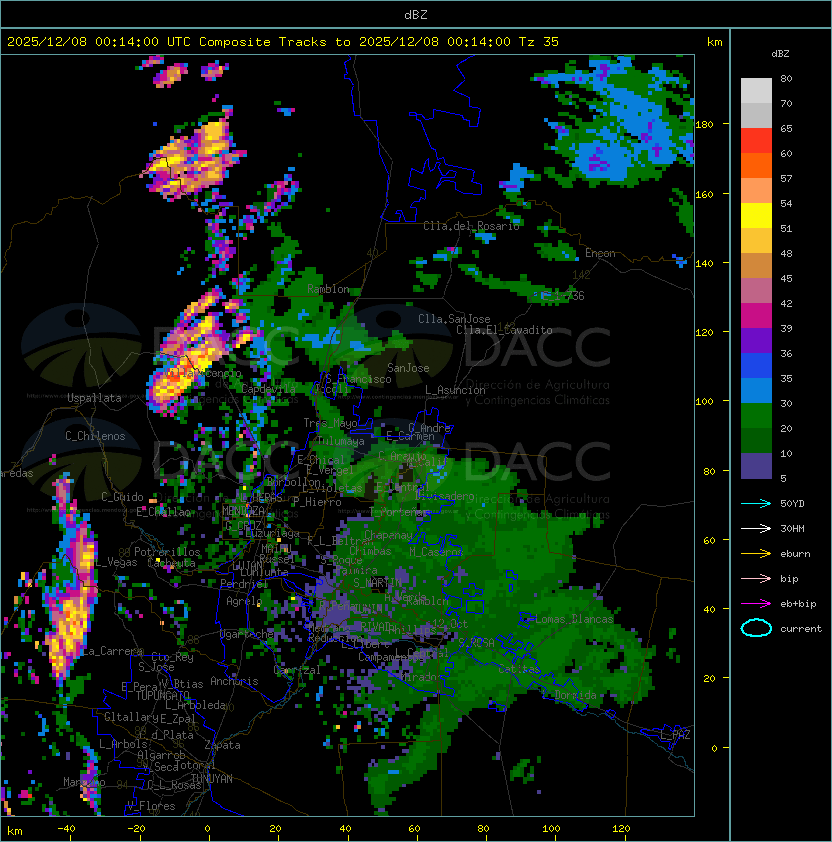832x842 pixels.
Task: Click the 'TUNUYAN' place label
Action: click(x=212, y=779)
